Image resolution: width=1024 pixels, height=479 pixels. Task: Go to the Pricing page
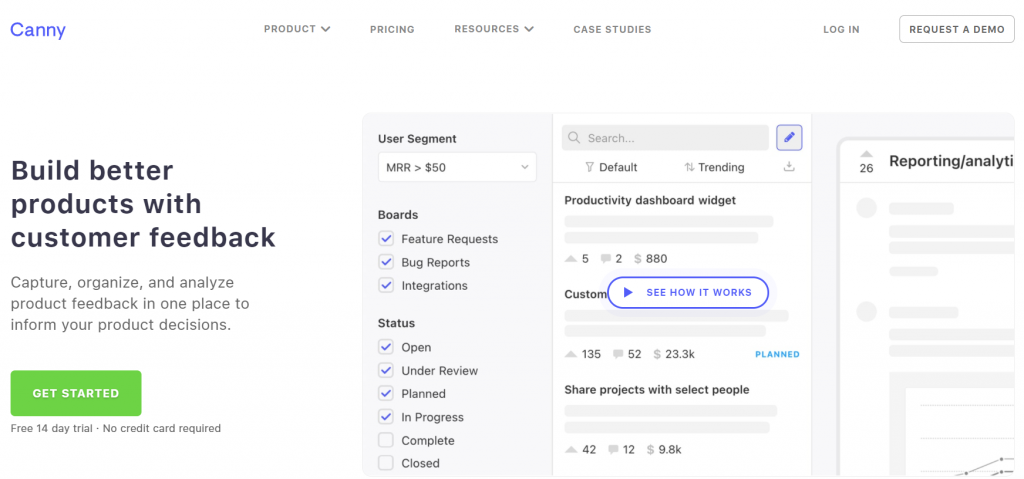tap(392, 30)
